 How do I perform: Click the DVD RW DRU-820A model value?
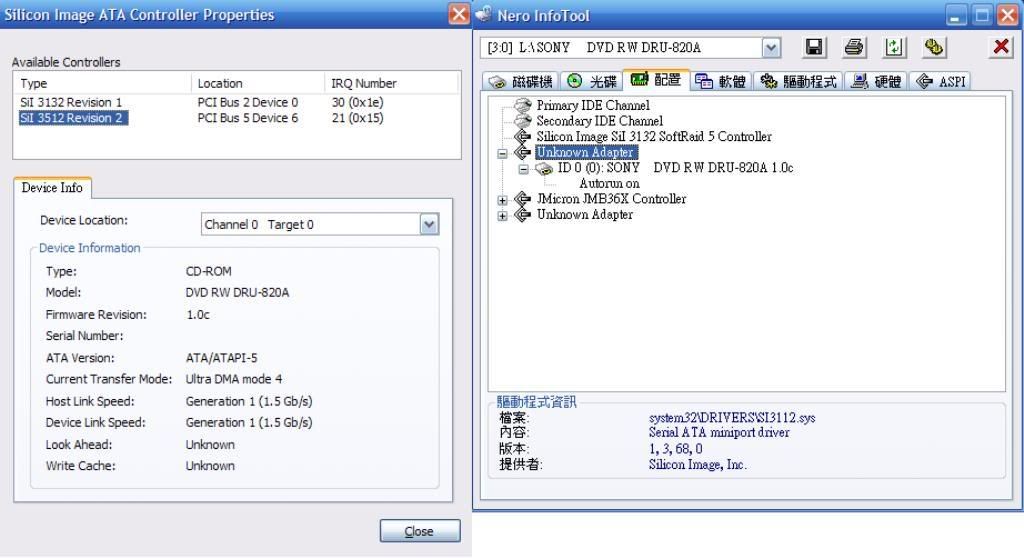[237, 293]
